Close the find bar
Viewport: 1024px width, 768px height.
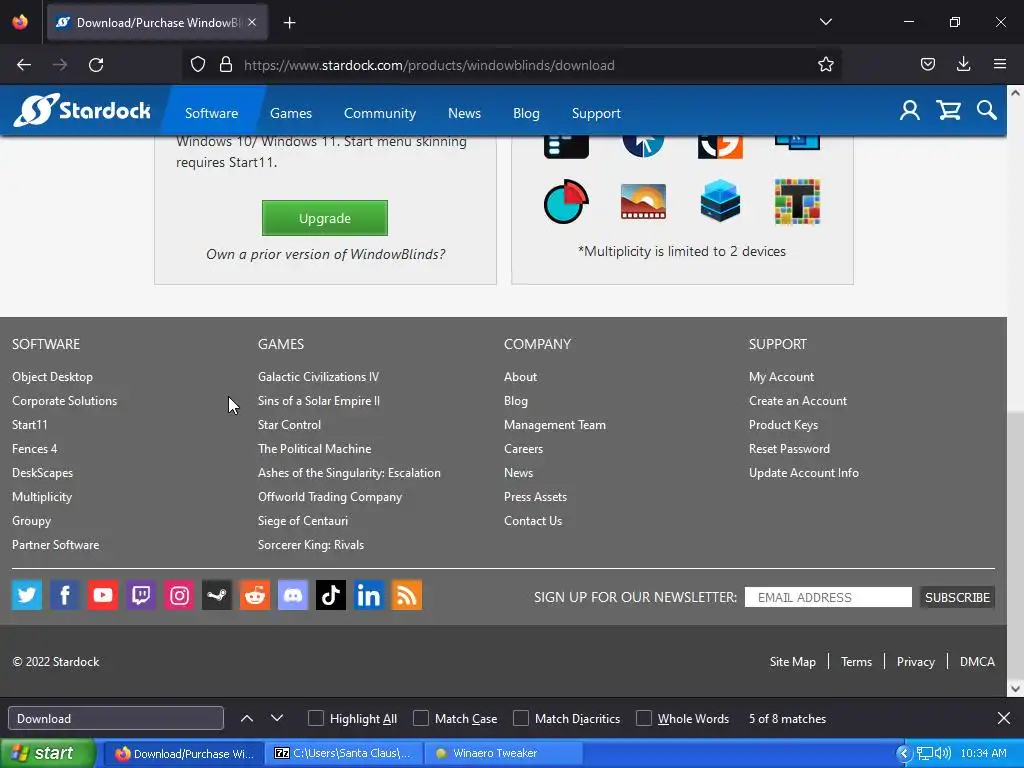1004,718
